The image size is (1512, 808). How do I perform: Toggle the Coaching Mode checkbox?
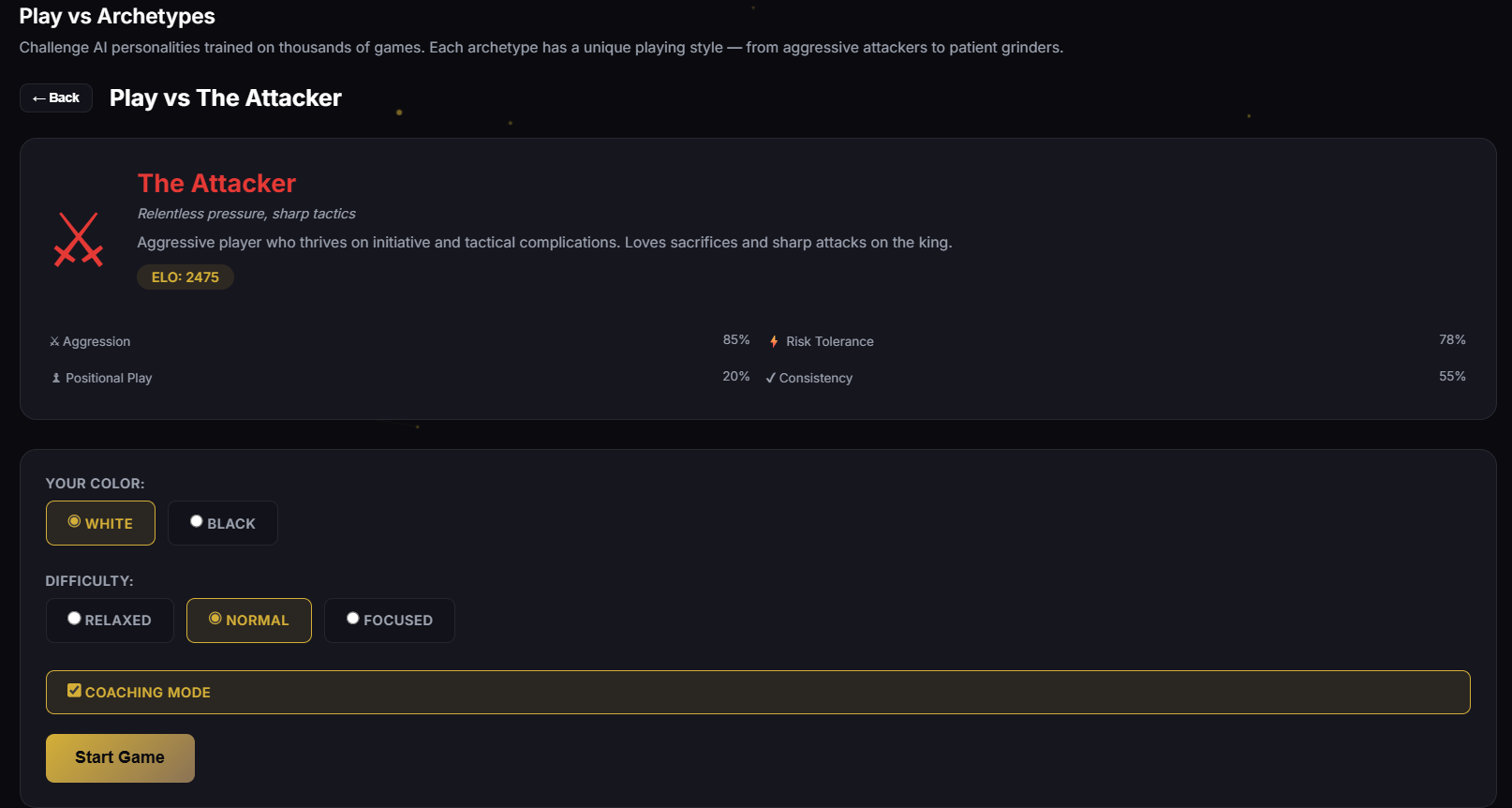pos(74,691)
